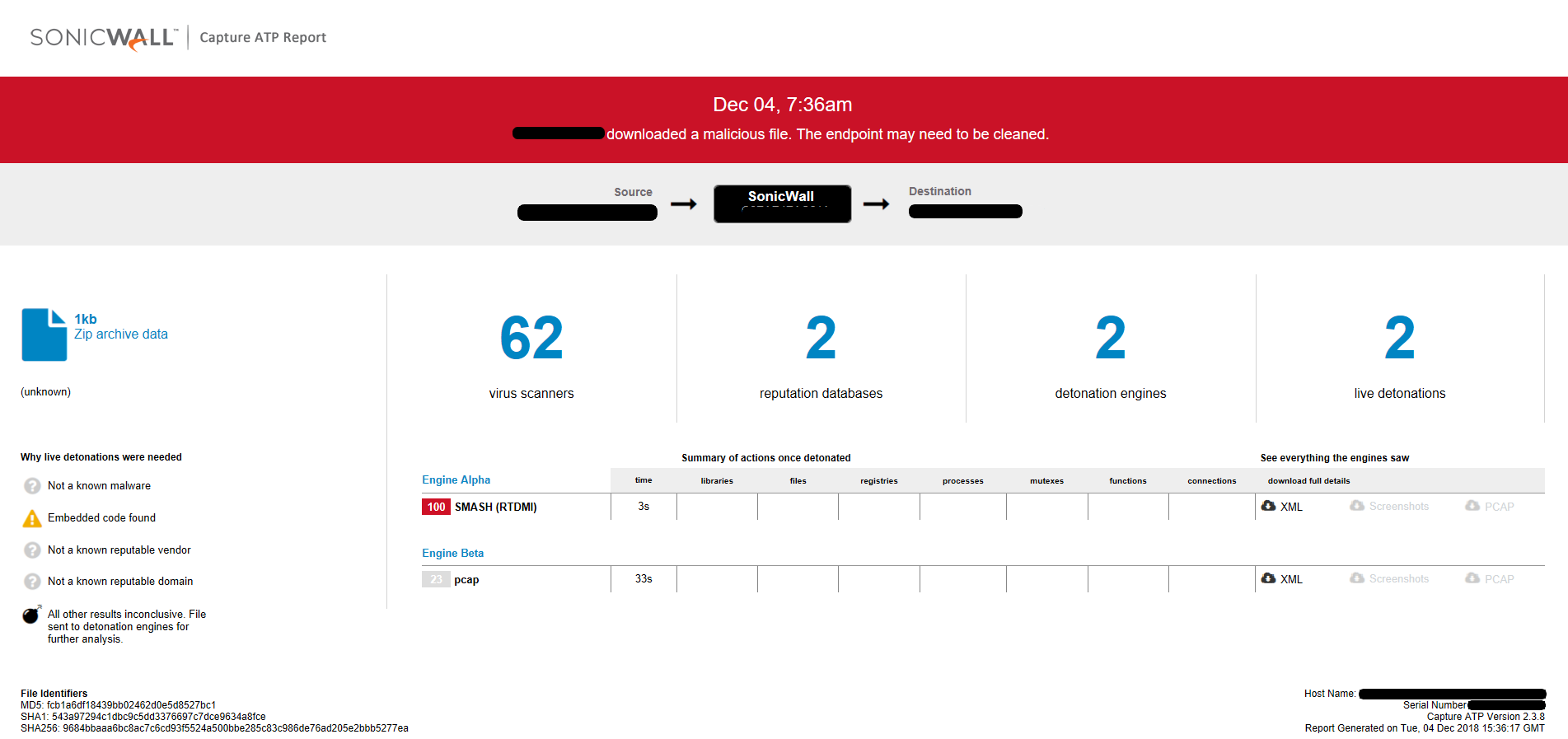Click the SonicWall device box in flow diagram
Screen dimensions: 1568x739
(x=782, y=203)
